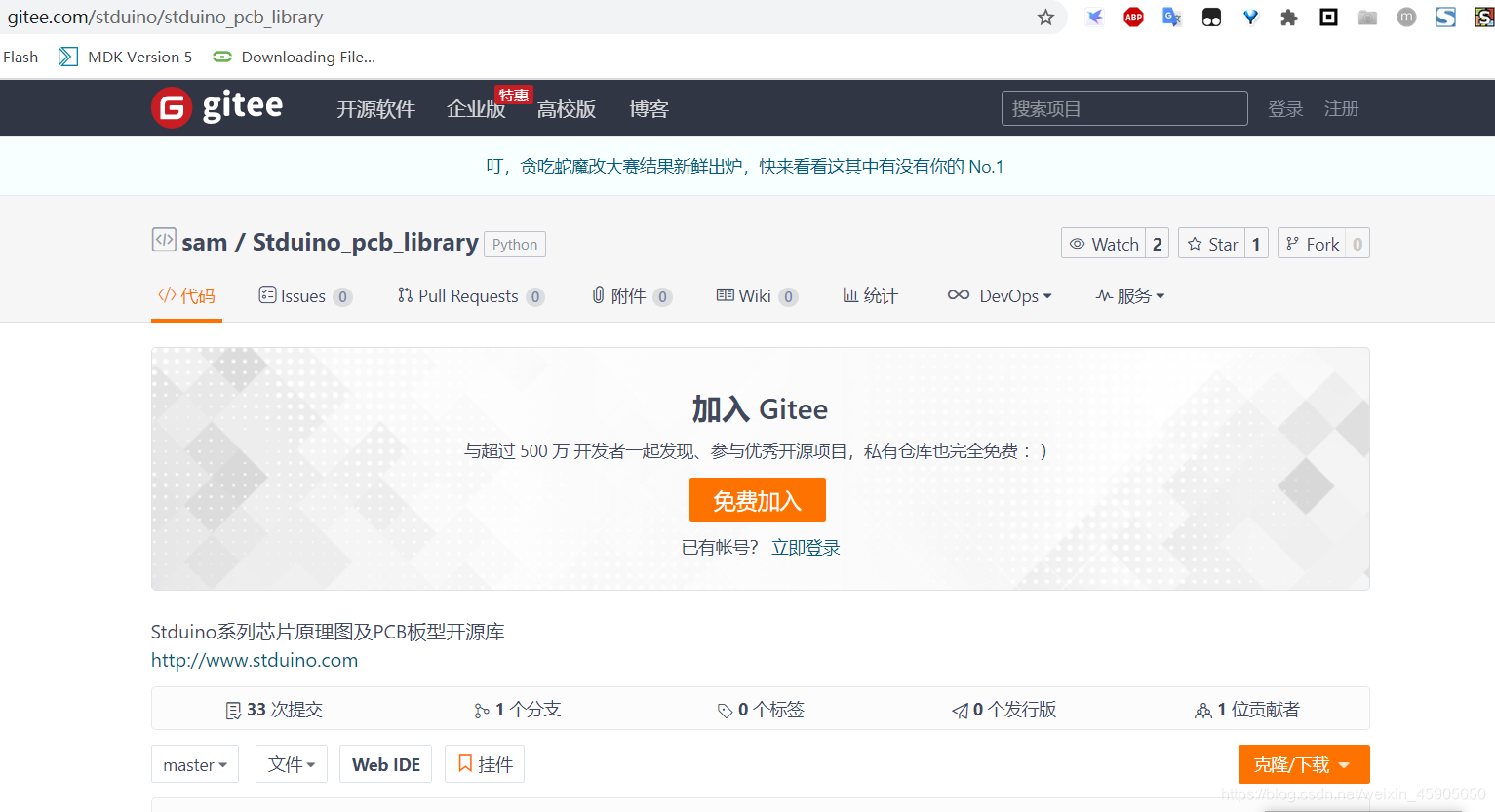Open MDK Version 5 bookmark

[125, 57]
